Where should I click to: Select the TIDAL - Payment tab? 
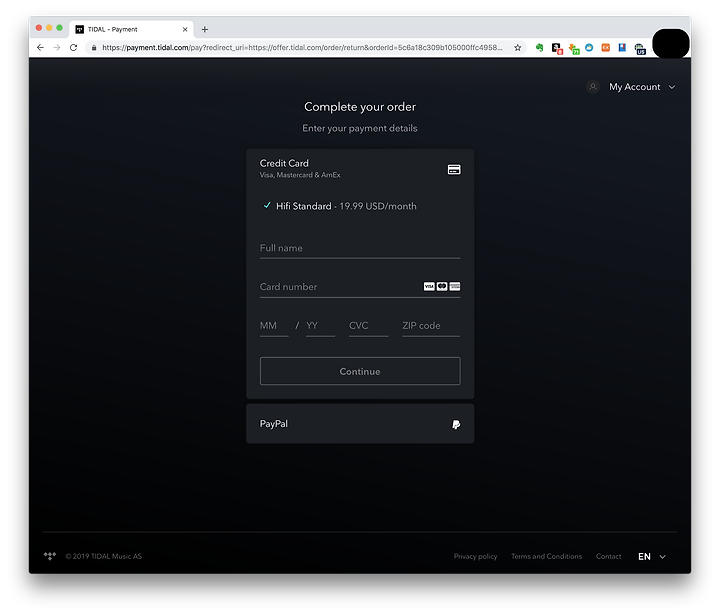(131, 29)
